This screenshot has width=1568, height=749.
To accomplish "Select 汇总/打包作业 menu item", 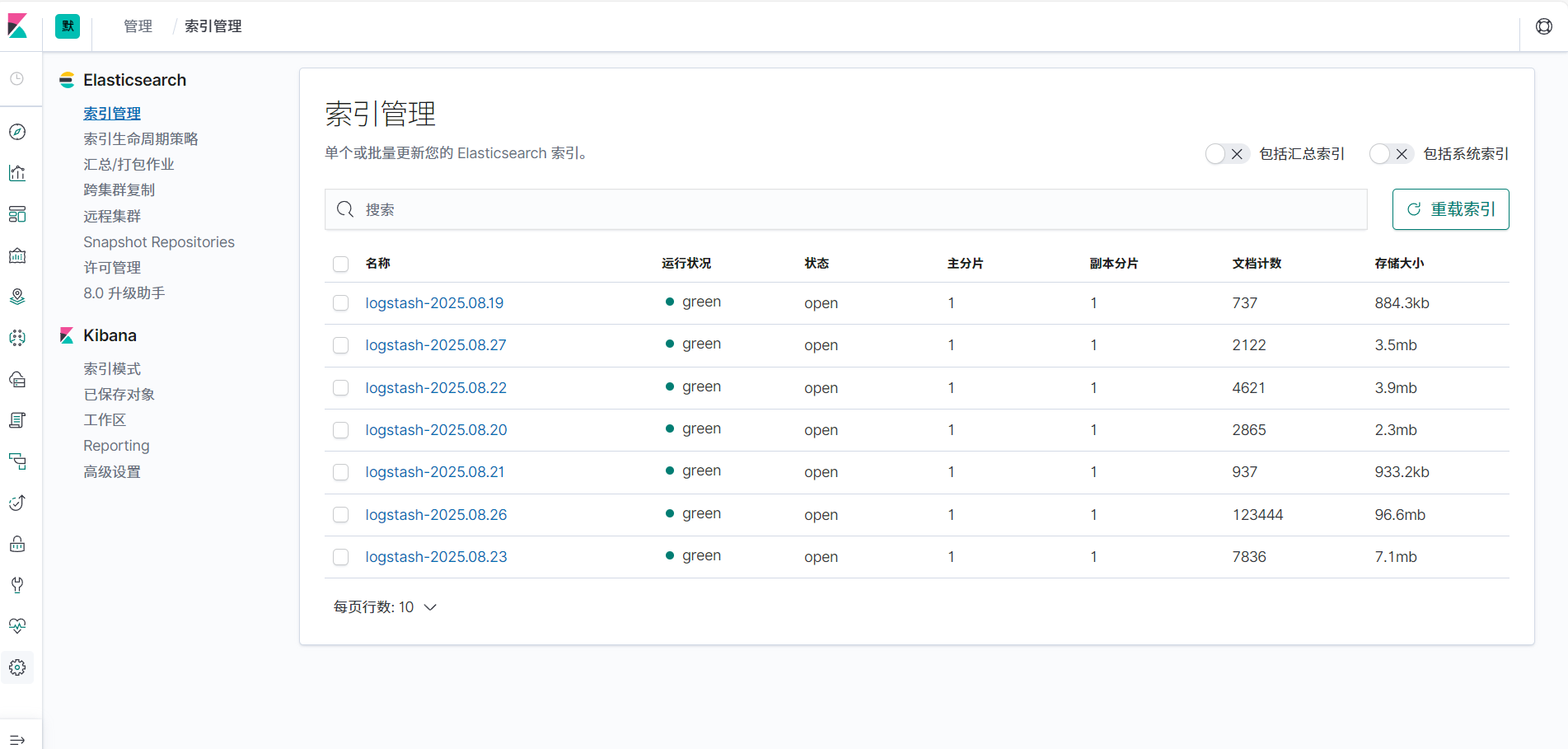I will point(129,165).
